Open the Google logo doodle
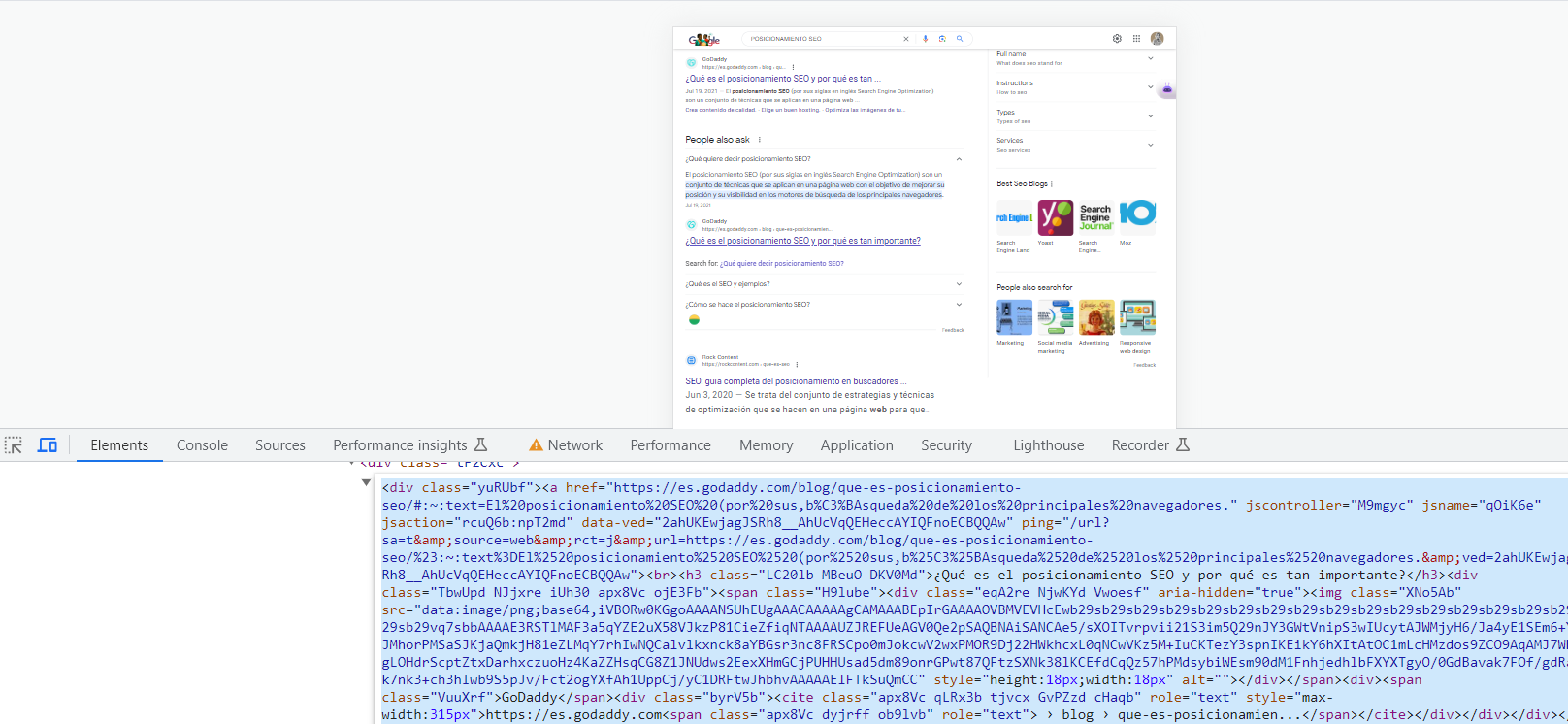 point(704,40)
